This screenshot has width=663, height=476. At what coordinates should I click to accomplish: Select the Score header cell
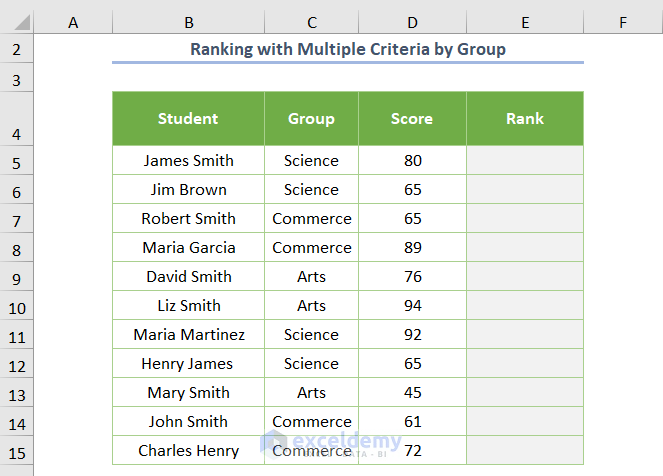412,118
